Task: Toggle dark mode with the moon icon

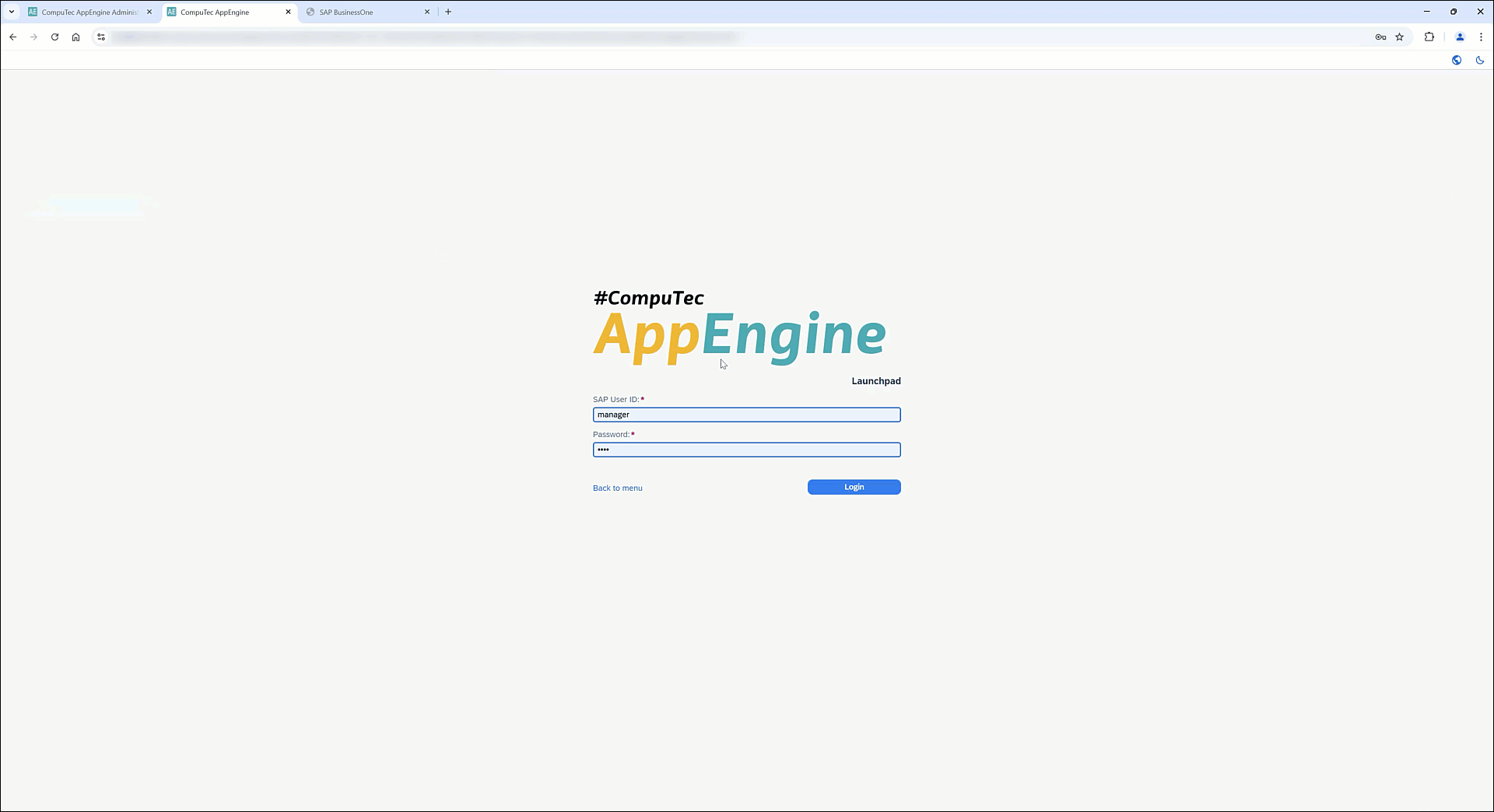Action: click(1480, 60)
